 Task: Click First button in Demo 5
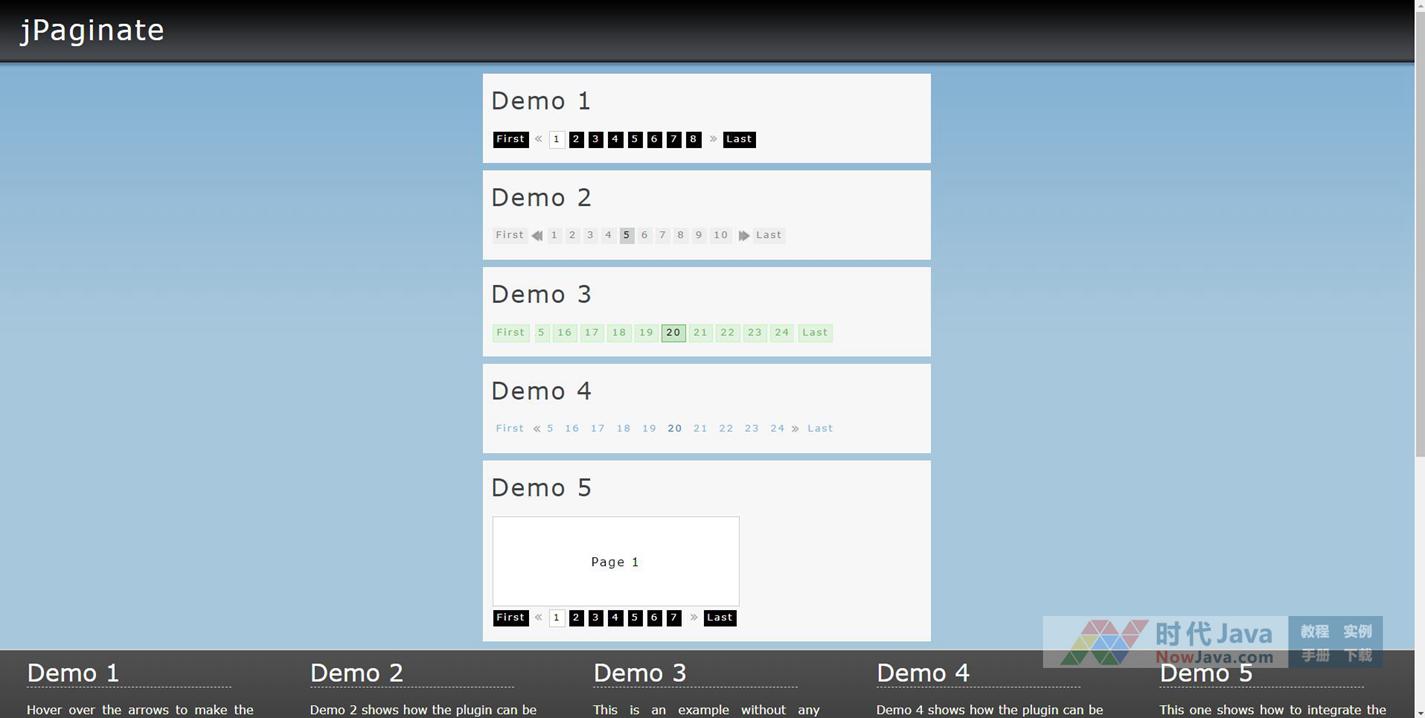(510, 617)
